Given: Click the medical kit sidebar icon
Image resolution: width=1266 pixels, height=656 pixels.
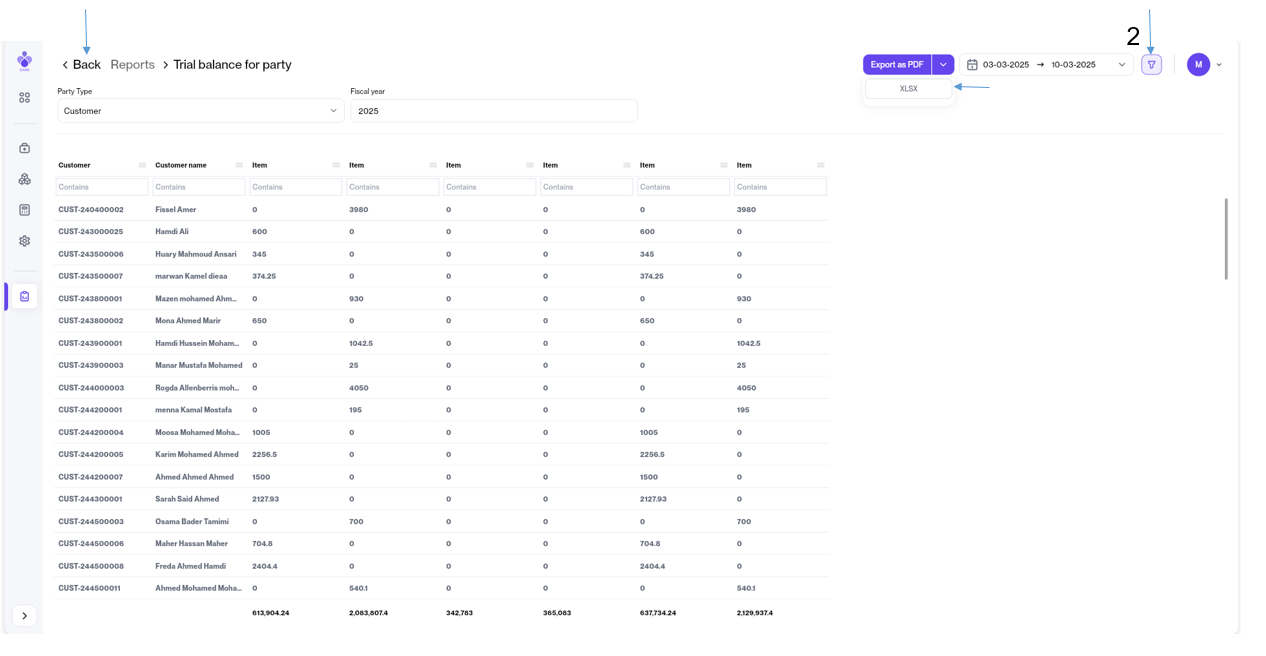Looking at the screenshot, I should [x=24, y=148].
